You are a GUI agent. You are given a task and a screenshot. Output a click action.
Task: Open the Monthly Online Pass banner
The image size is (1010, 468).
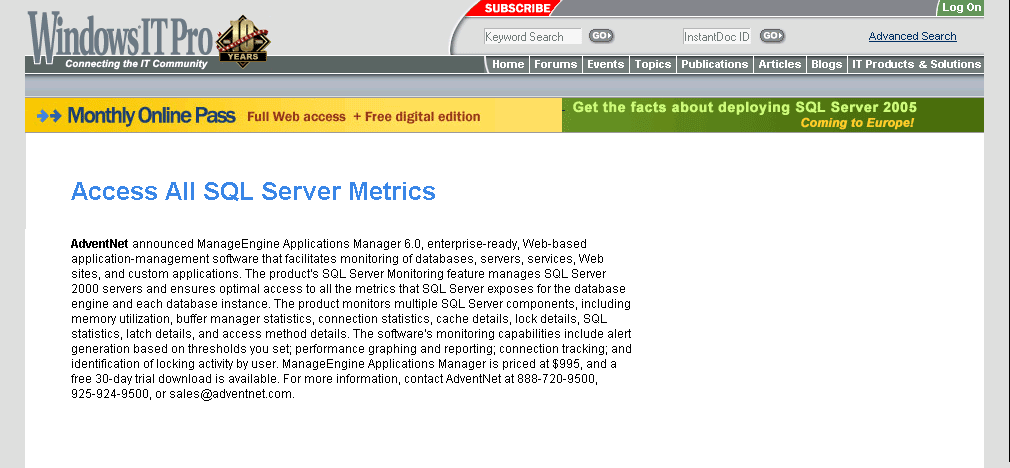click(293, 115)
